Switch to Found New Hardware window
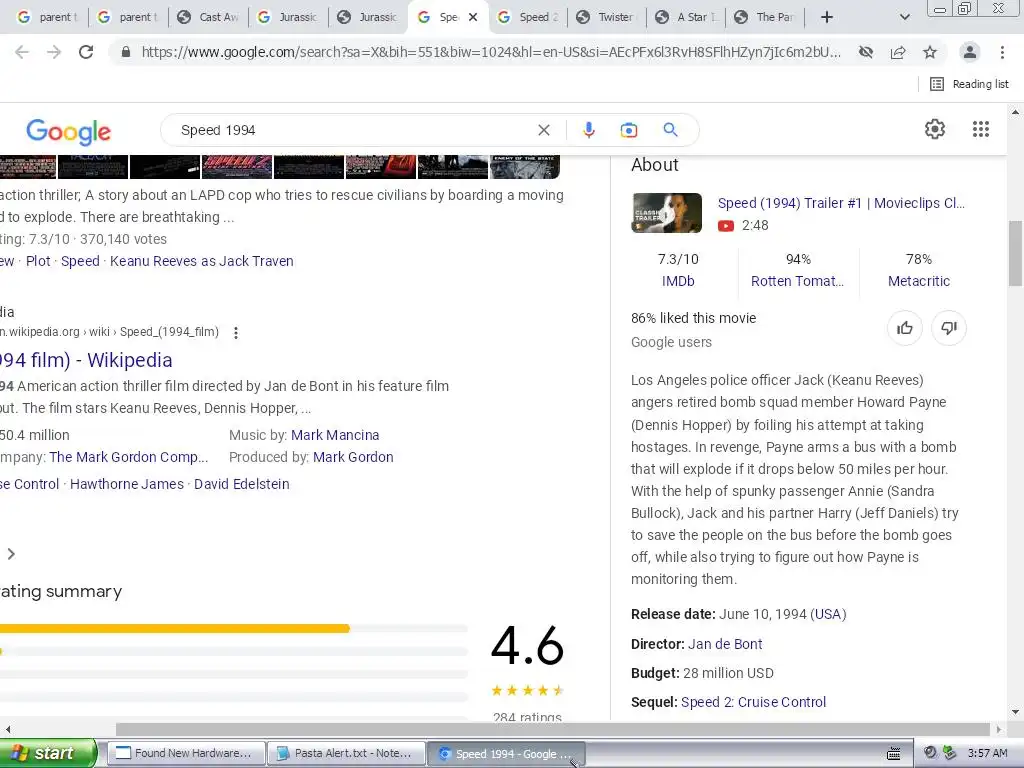 tap(185, 753)
